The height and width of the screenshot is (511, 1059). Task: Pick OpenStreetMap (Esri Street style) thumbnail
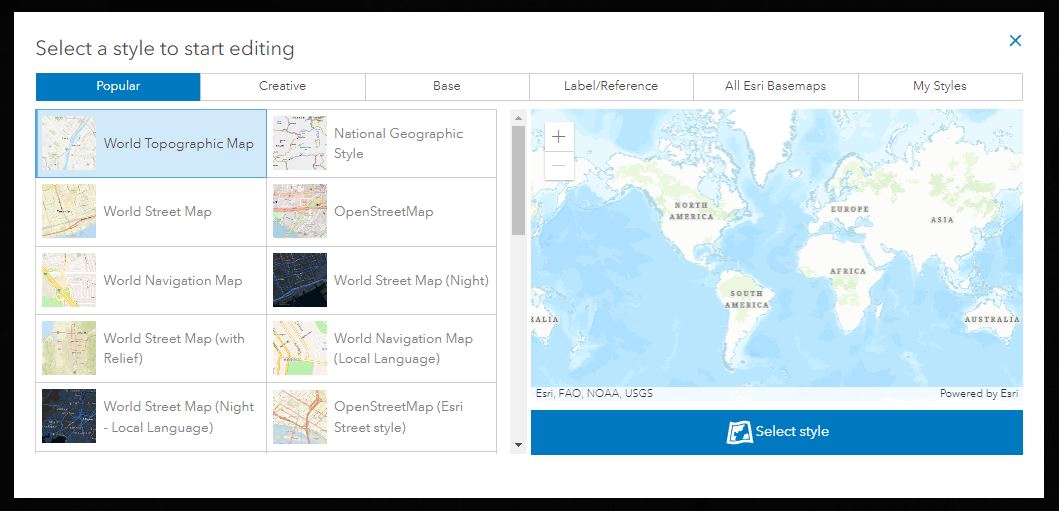point(300,416)
